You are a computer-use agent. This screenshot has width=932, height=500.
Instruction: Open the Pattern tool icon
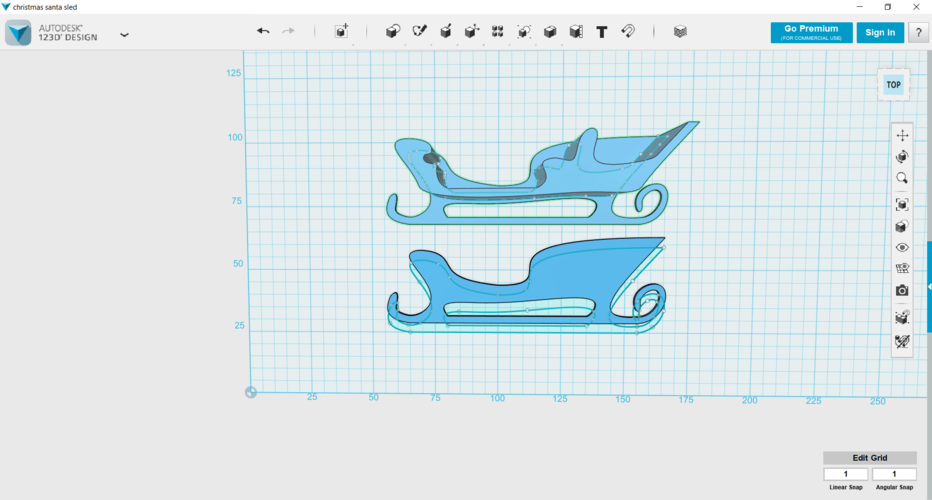(x=498, y=32)
